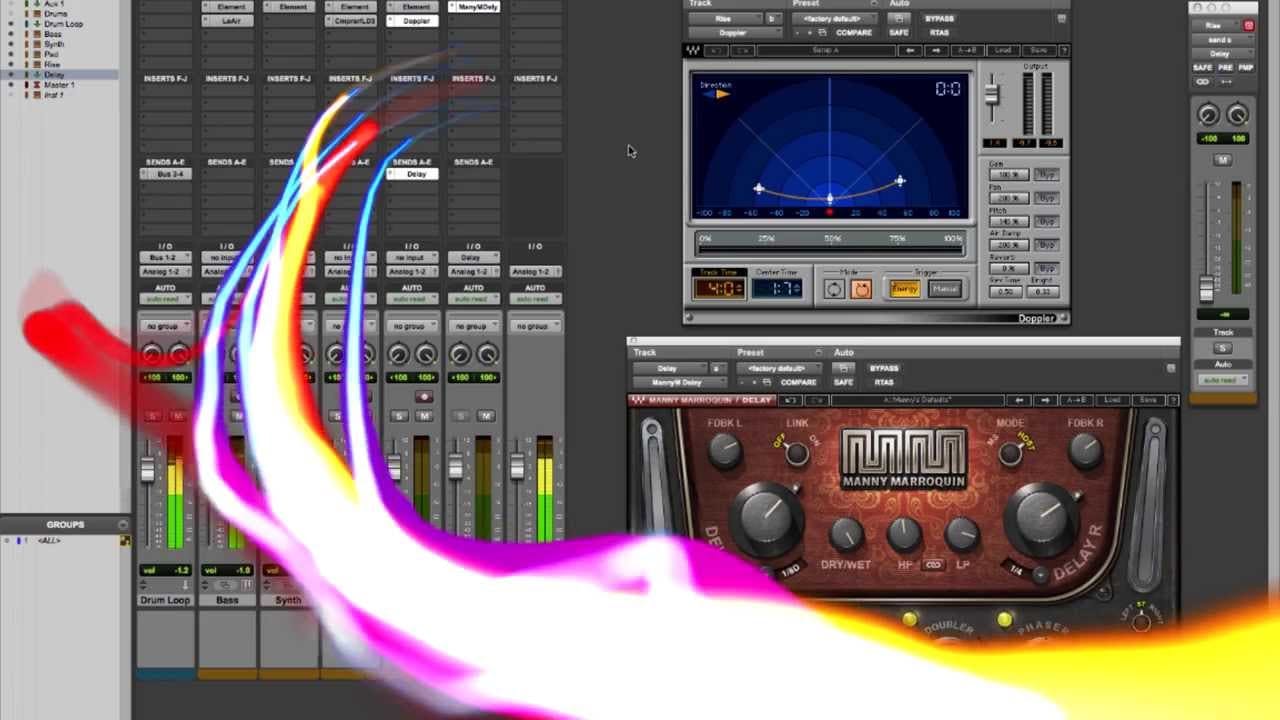Screen dimensions: 1280x720
Task: Click Drum Loop volume fader
Action: pos(149,470)
